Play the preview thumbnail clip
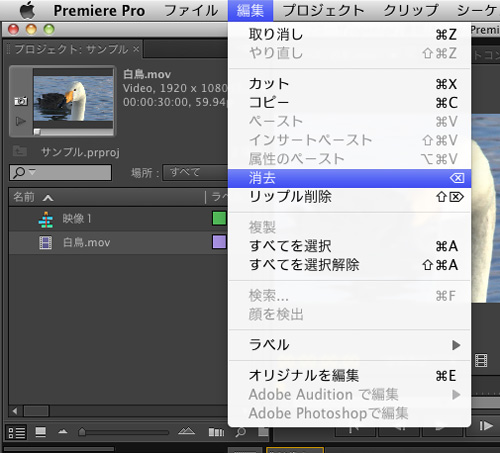Screen dimensions: 500x453 (x=21, y=121)
